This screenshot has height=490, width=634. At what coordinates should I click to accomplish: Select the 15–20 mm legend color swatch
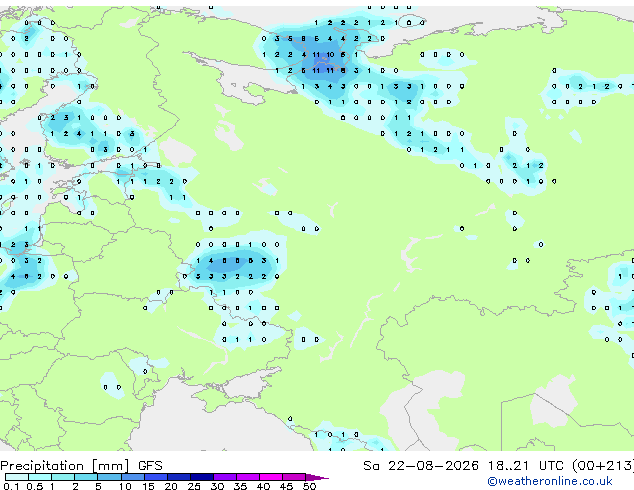click(155, 477)
